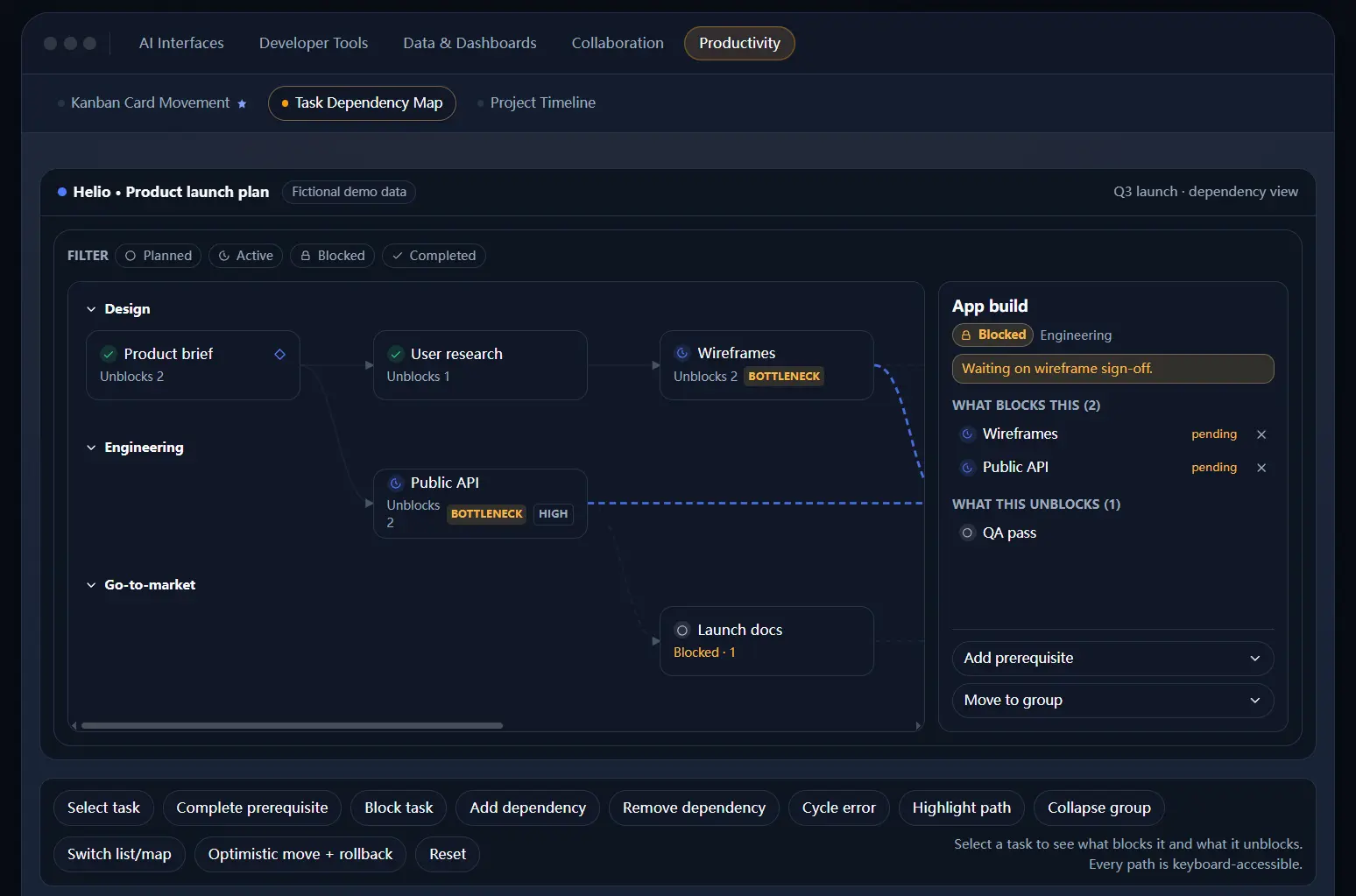The image size is (1356, 896).
Task: Select the Task Dependency Map demo
Action: (x=362, y=103)
